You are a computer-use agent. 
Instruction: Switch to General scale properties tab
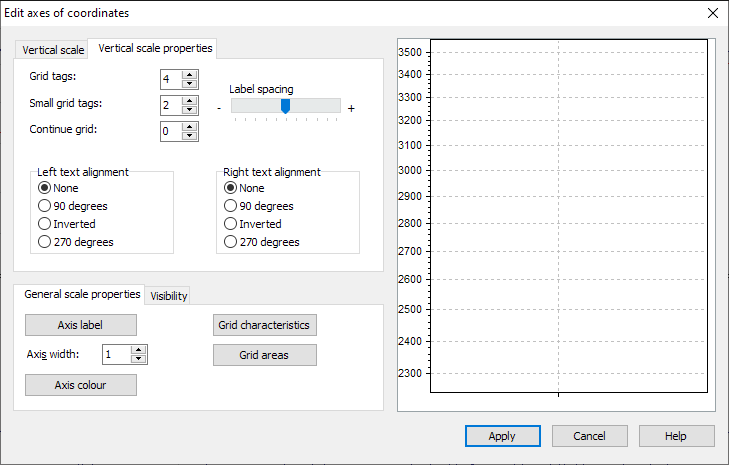(82, 294)
